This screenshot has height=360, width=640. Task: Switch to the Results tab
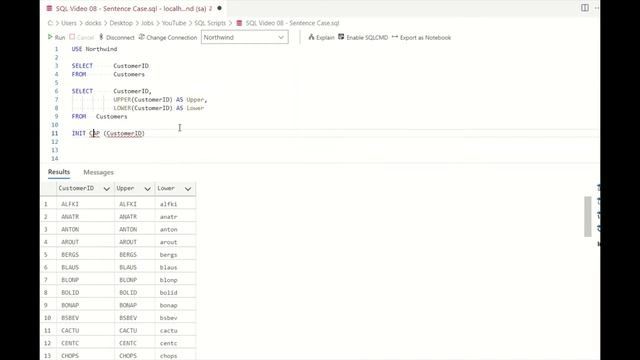pos(59,172)
